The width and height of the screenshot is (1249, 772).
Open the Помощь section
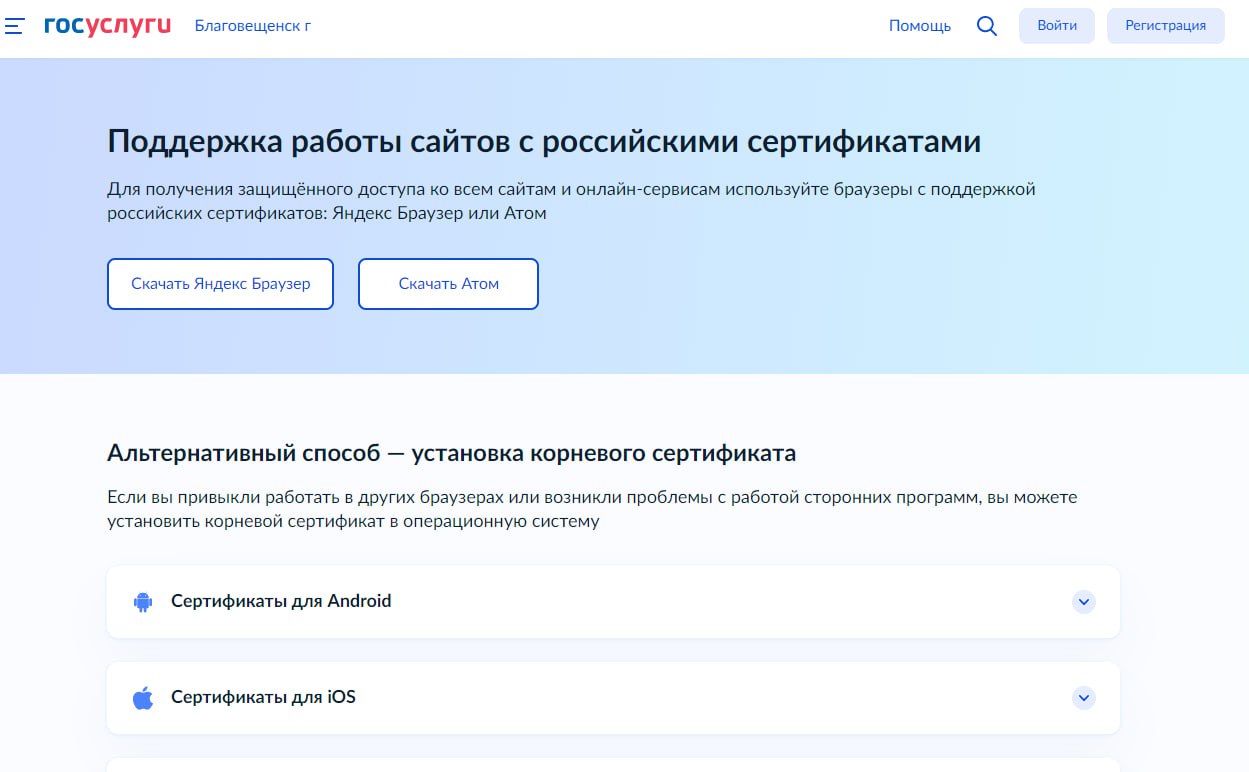(919, 26)
